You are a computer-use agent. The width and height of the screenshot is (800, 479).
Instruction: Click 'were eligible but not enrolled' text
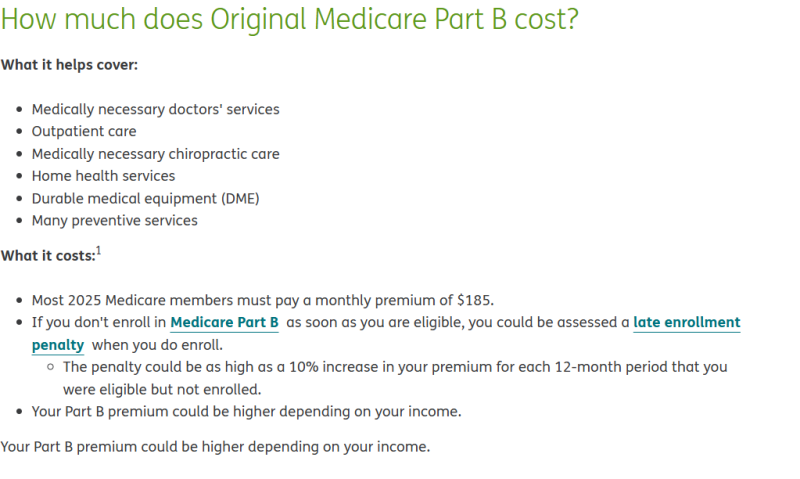point(161,389)
